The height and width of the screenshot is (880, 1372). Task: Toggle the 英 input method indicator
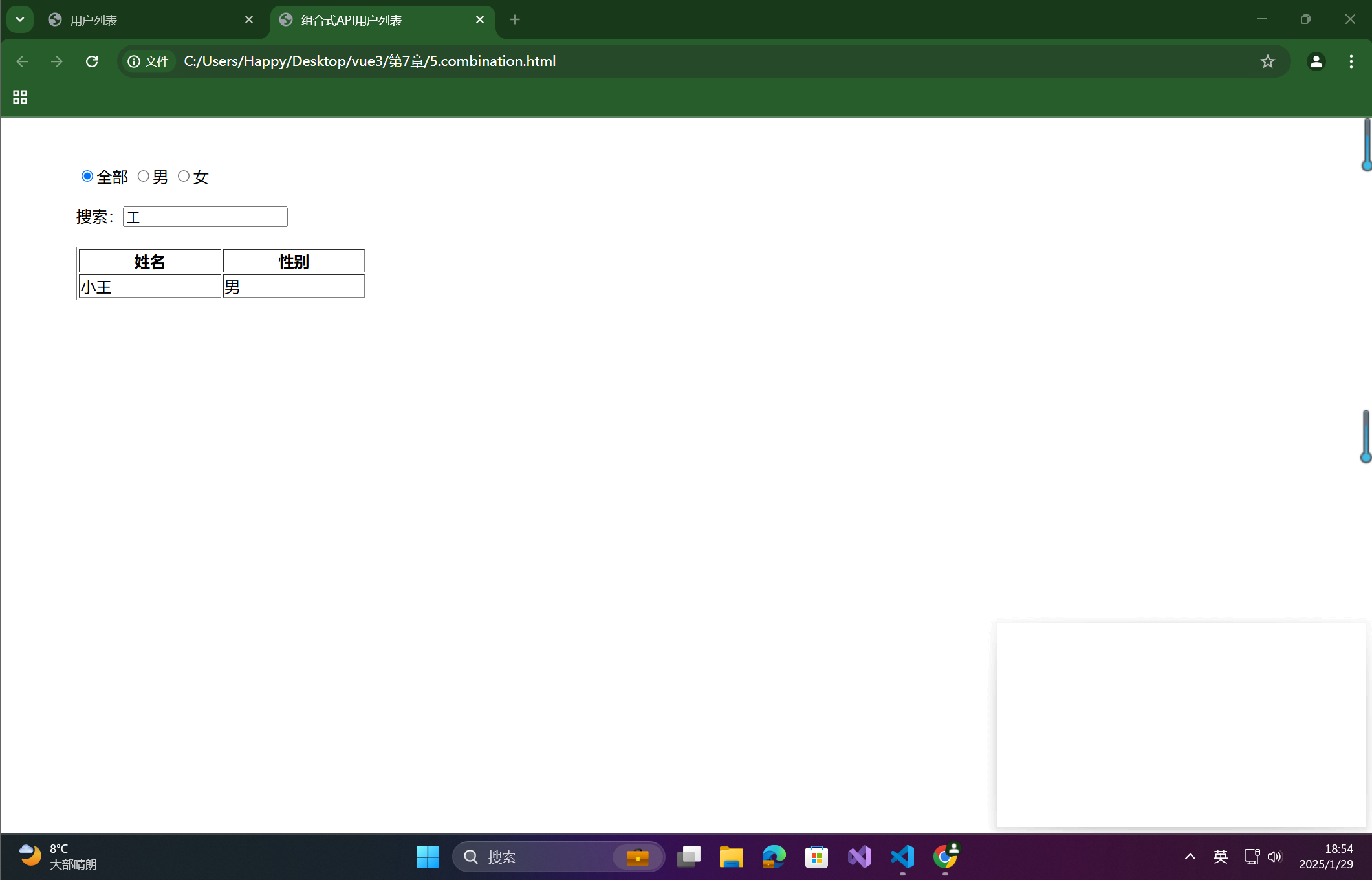tap(1221, 857)
